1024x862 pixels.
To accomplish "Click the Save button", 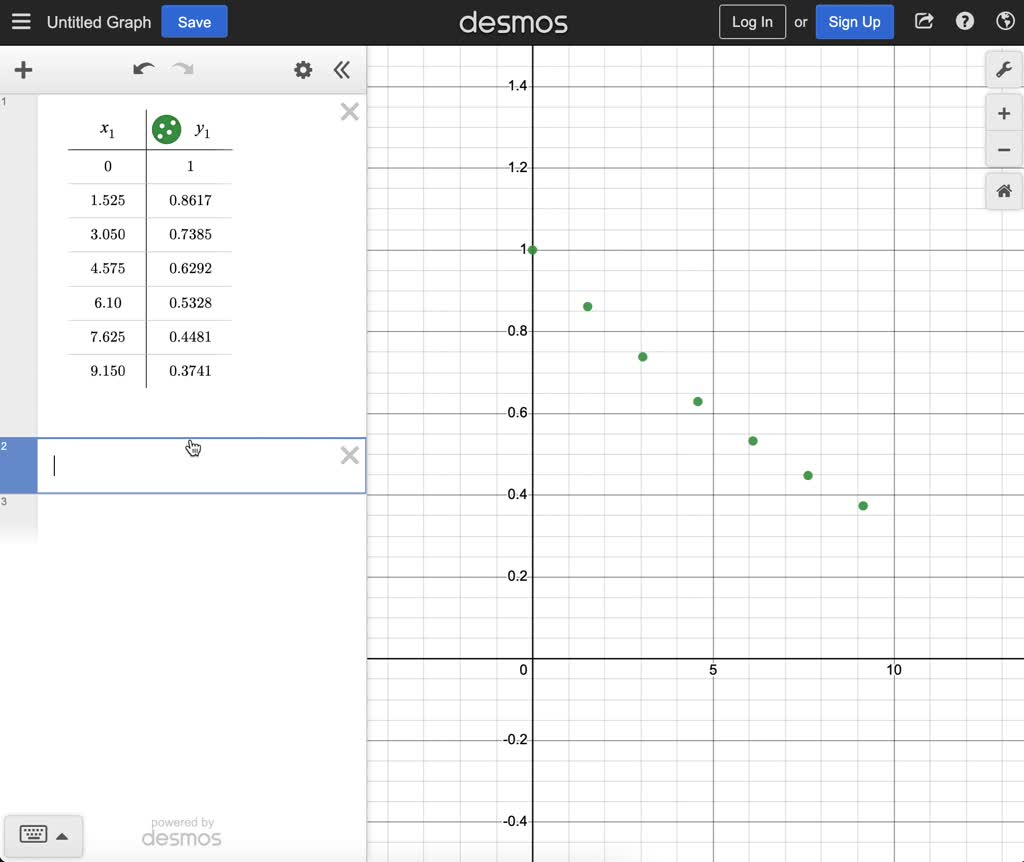I will click(x=194, y=22).
